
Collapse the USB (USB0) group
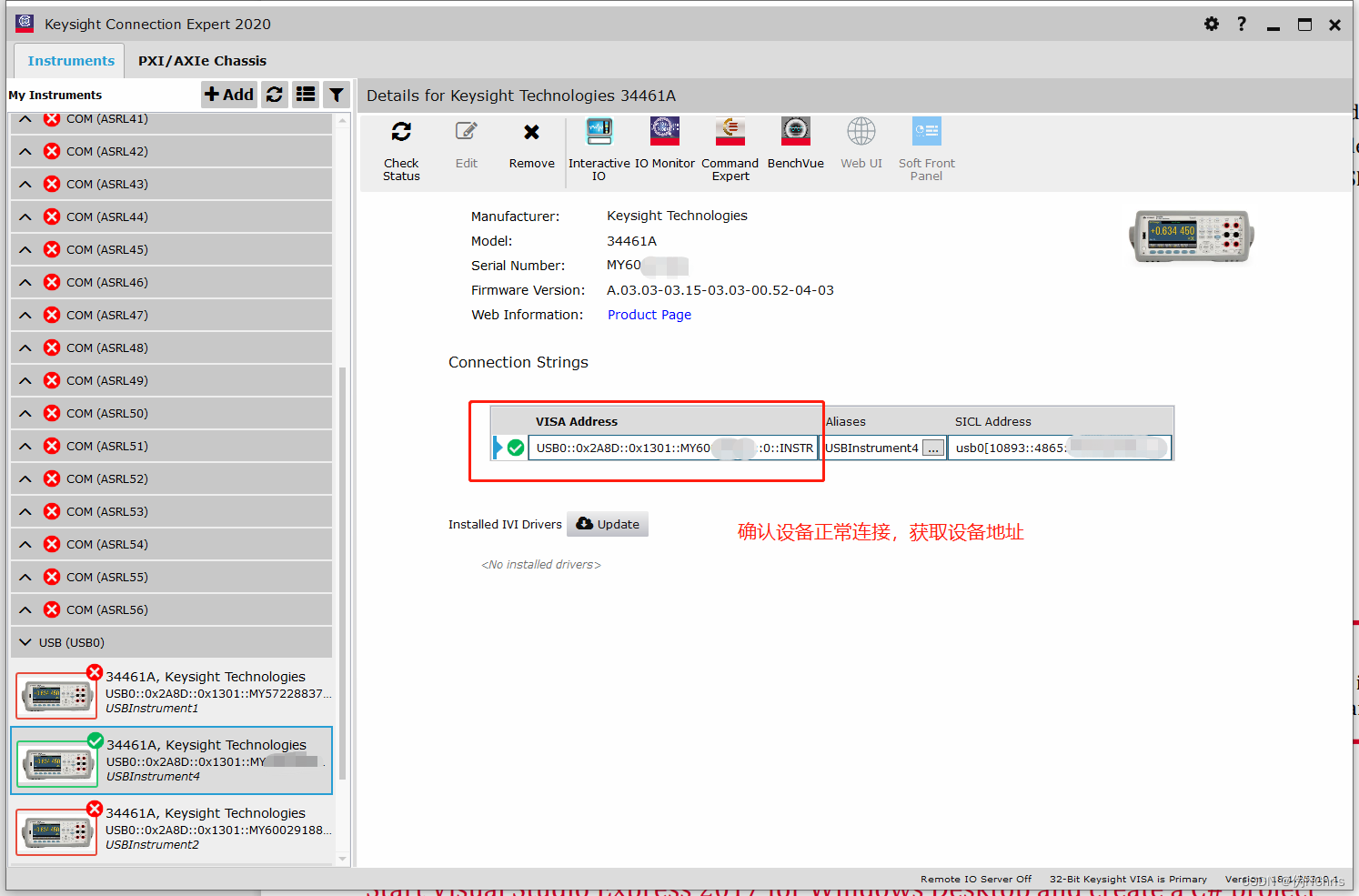(25, 642)
